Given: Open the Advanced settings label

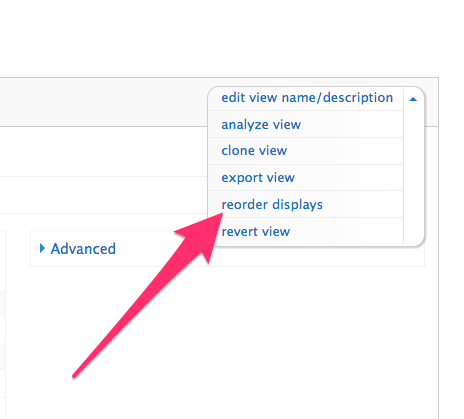Looking at the screenshot, I should pos(83,249).
